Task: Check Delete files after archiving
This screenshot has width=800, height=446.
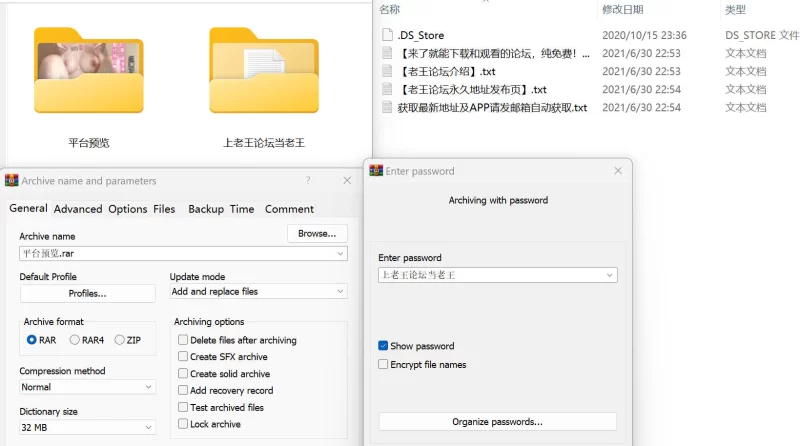Action: coord(183,340)
